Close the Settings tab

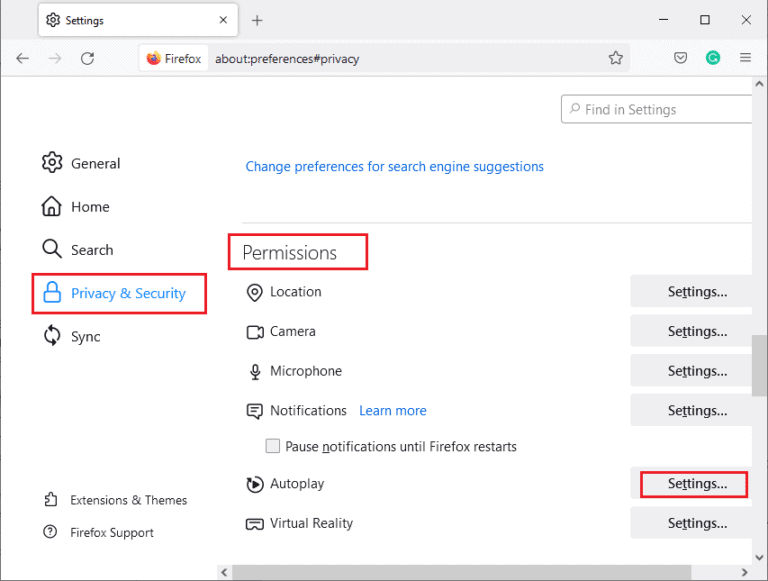point(219,20)
